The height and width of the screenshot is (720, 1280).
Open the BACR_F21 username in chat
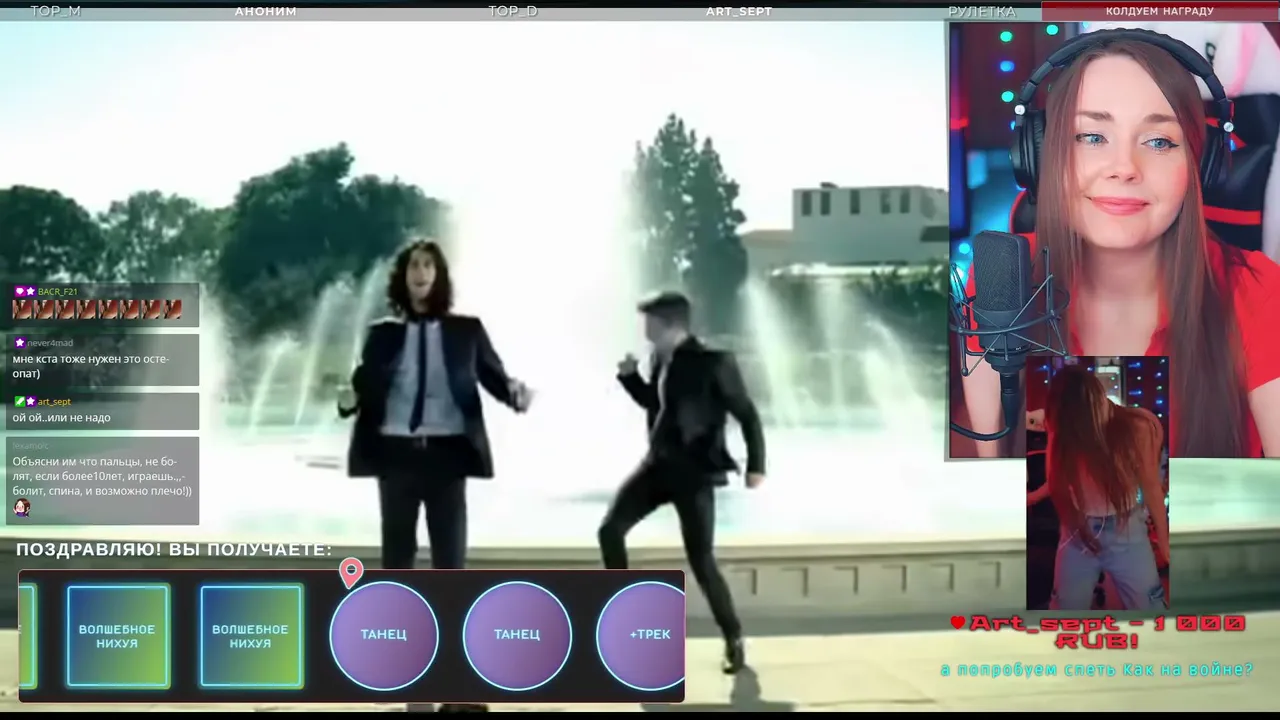[x=57, y=291]
